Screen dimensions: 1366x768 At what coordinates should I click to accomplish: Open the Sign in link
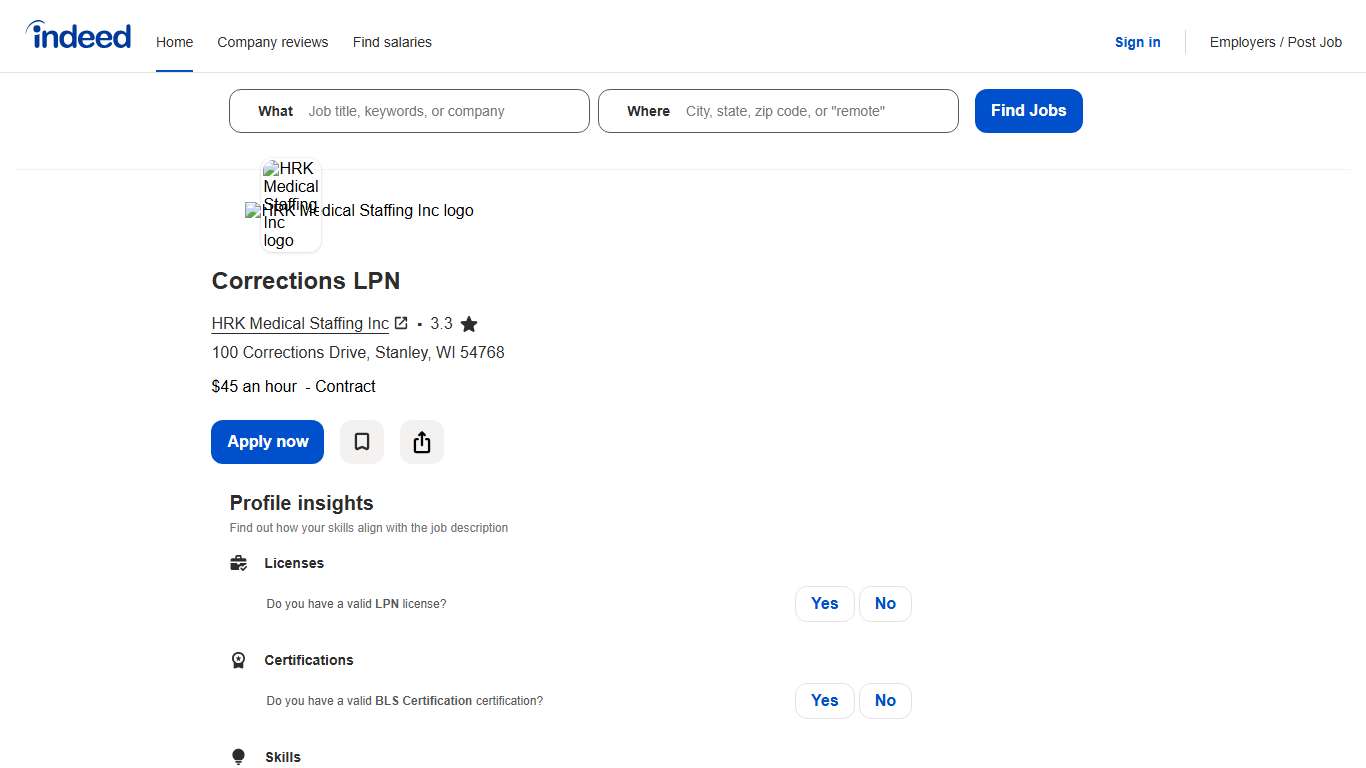point(1137,42)
